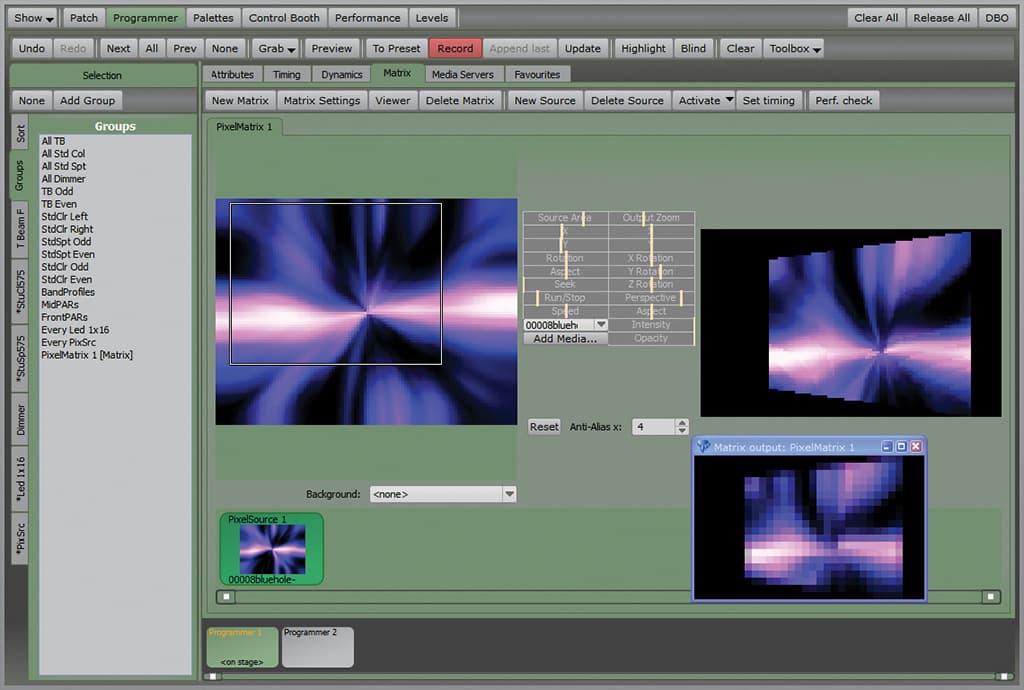This screenshot has width=1024, height=690.
Task: Select the PixelSource 1 thumbnail
Action: (272, 549)
